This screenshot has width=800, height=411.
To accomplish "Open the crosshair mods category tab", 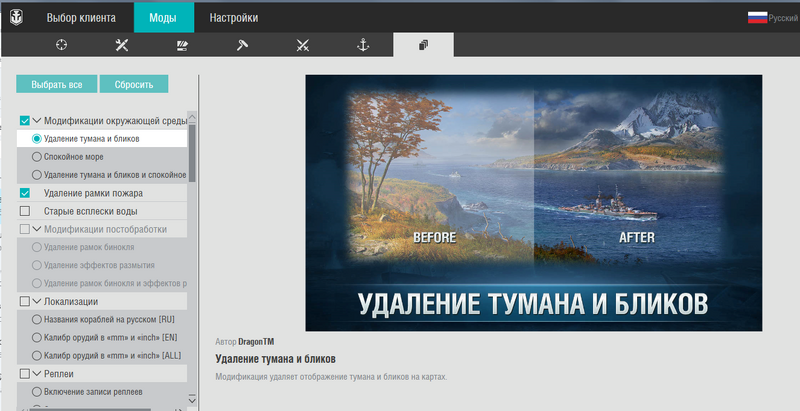I will coord(61,45).
